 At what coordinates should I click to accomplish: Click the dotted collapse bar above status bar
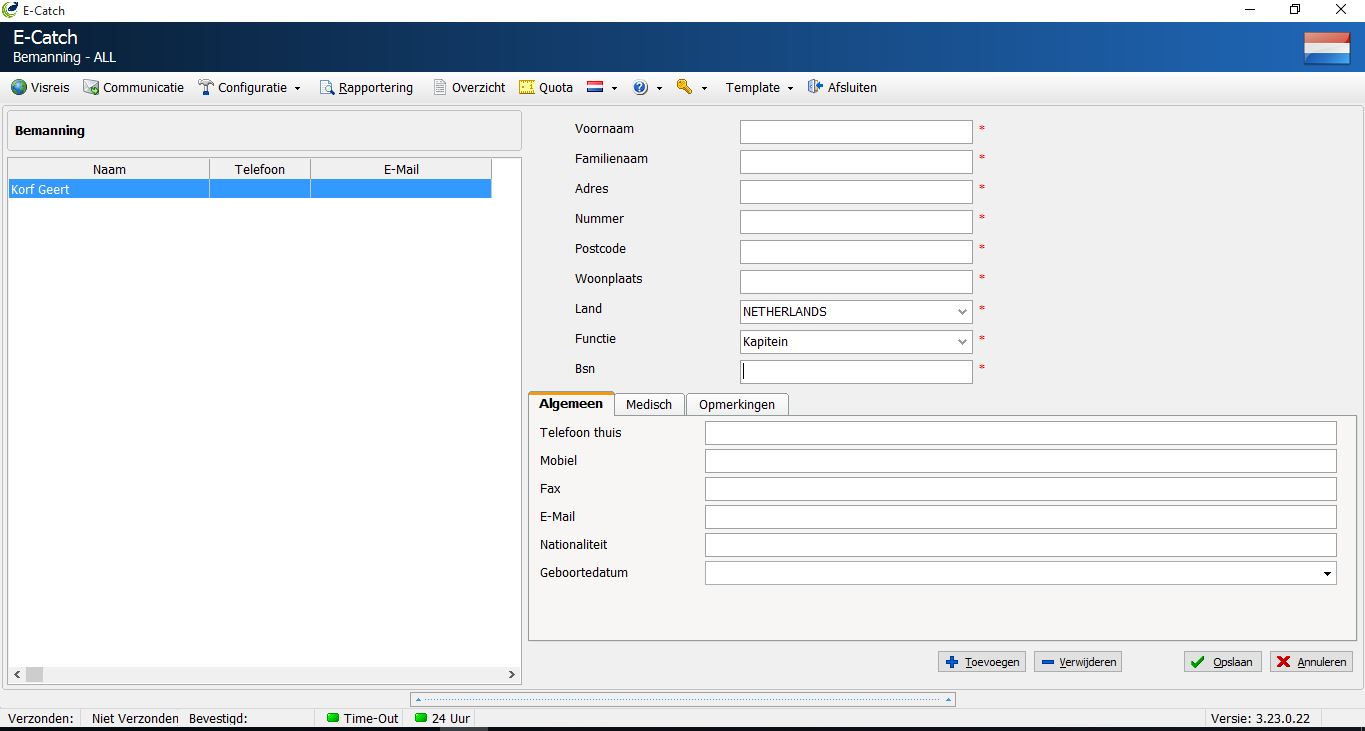682,700
